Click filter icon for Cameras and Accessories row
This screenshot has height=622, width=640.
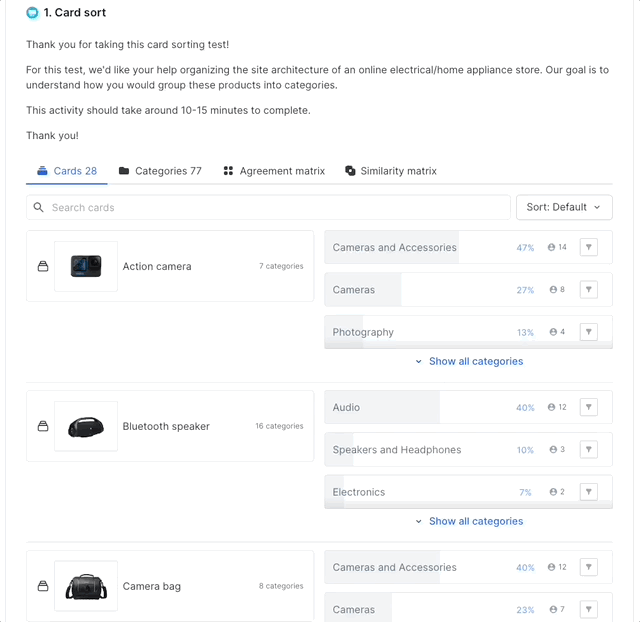[x=589, y=247]
